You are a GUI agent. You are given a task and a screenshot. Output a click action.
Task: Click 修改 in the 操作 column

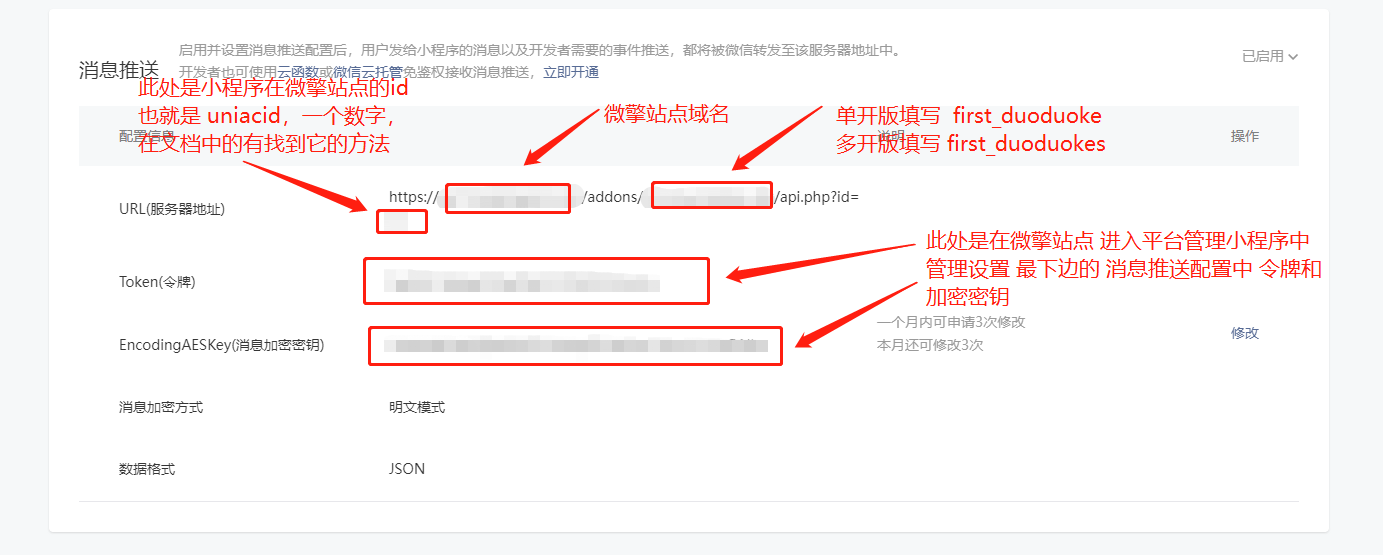point(1245,333)
